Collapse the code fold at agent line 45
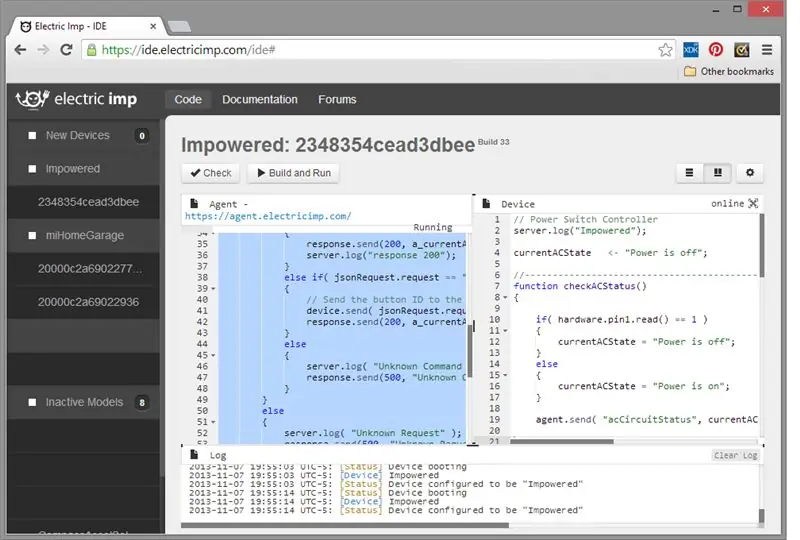800x540 pixels. coord(214,355)
